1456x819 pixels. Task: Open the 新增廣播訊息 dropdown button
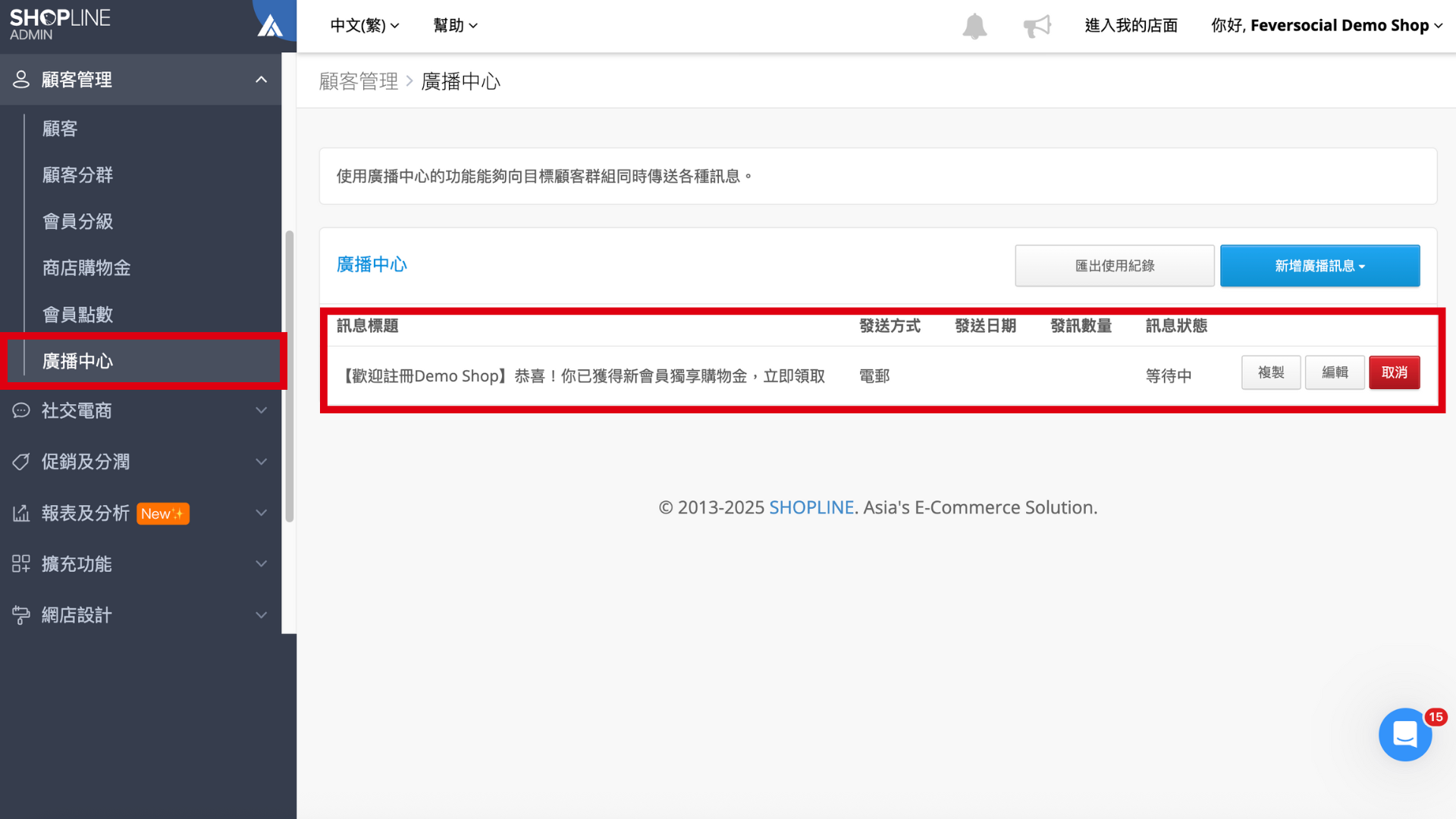(x=1319, y=266)
